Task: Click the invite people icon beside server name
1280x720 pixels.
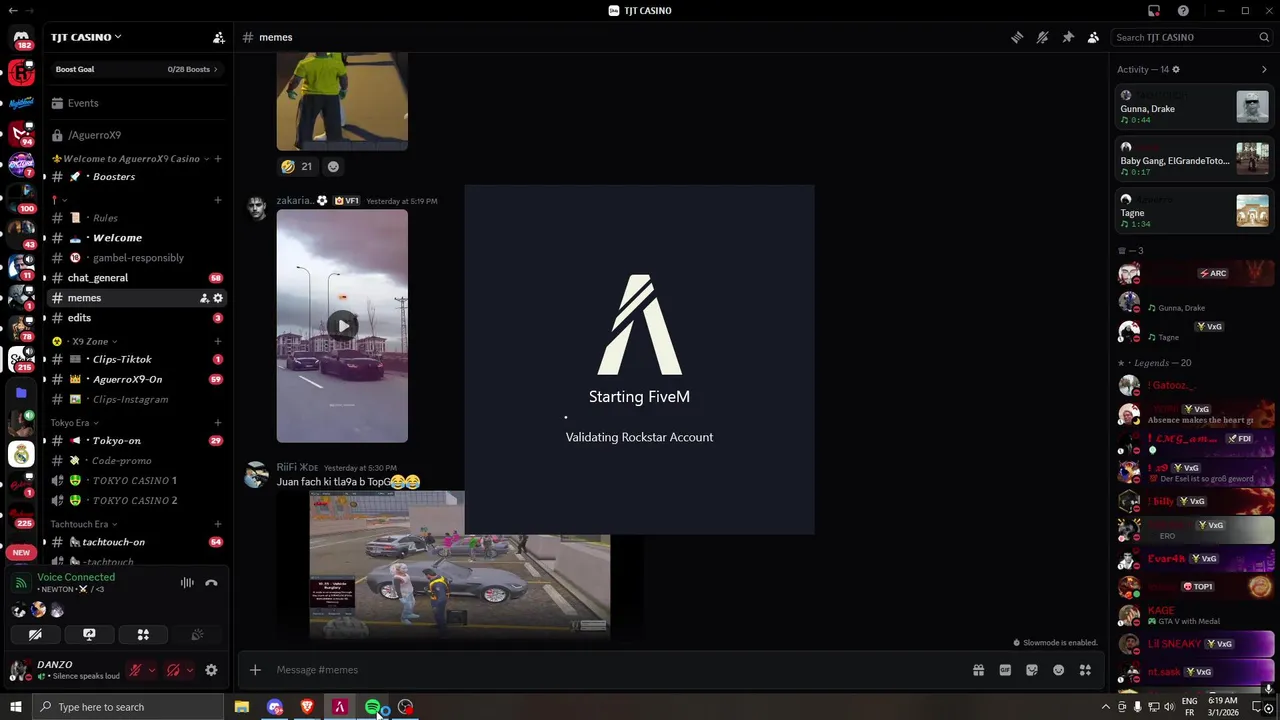Action: [219, 37]
